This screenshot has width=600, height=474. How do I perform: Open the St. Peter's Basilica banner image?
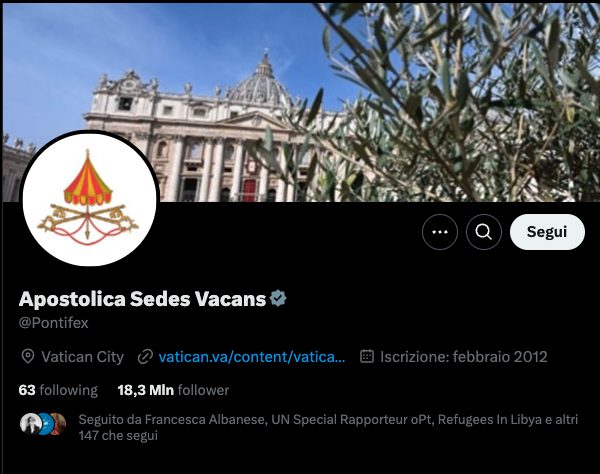click(301, 102)
